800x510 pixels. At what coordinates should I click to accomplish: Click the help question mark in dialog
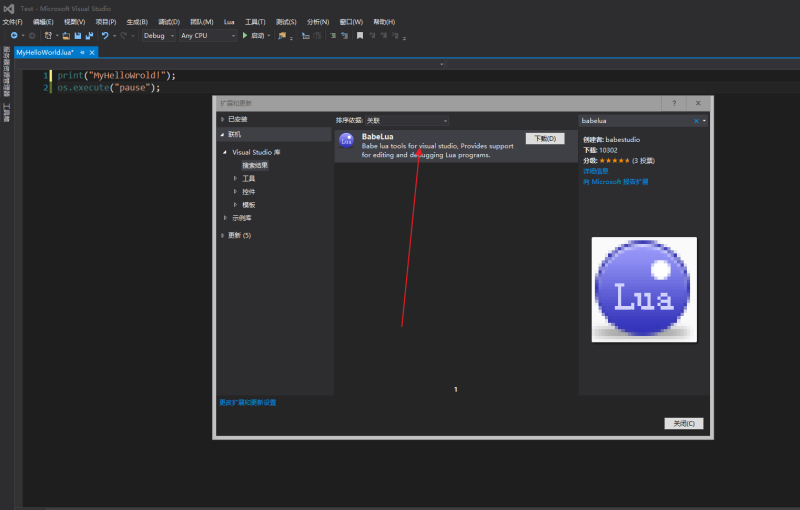click(x=674, y=103)
